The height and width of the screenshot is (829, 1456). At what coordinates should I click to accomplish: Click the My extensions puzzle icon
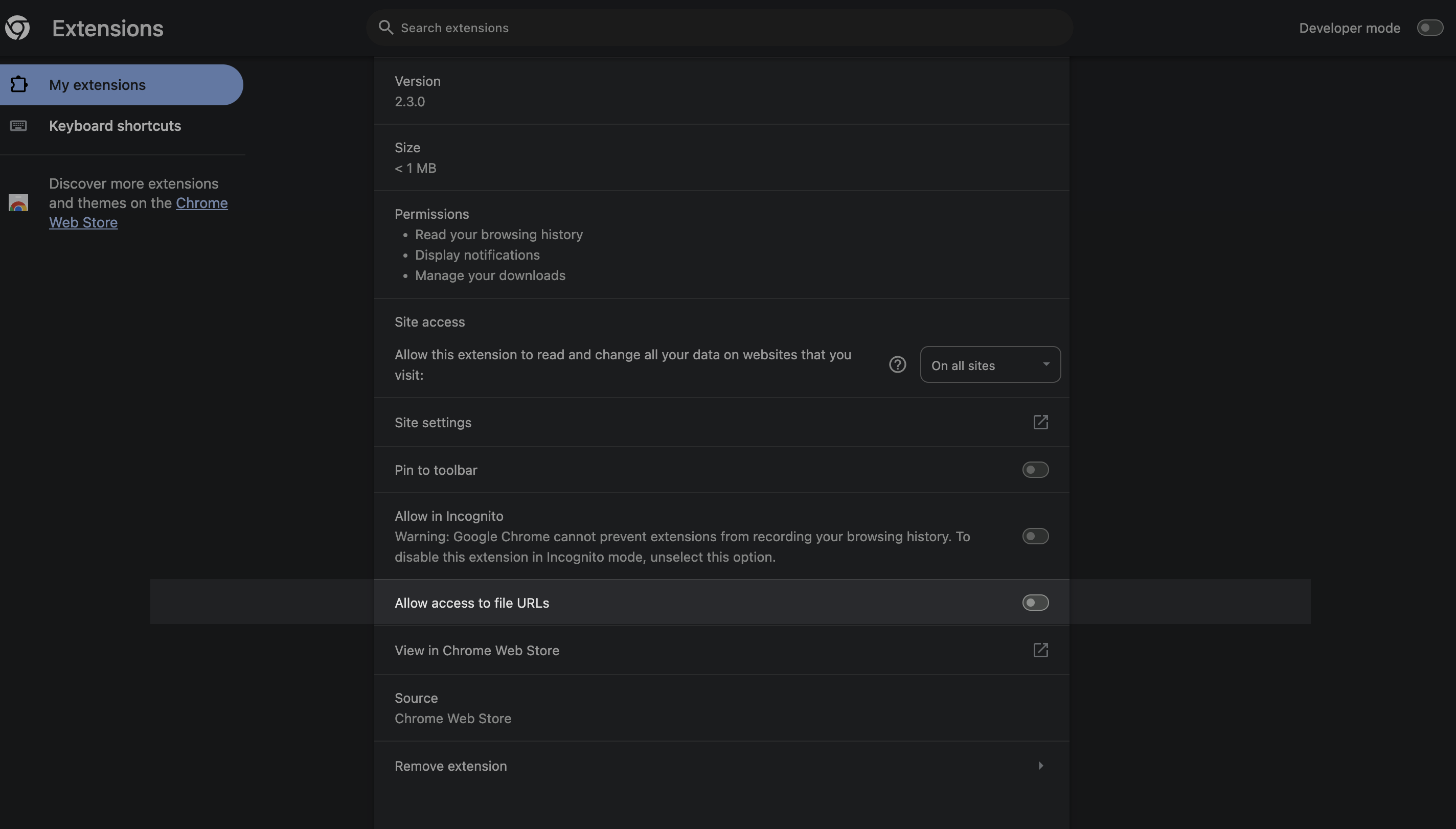pyautogui.click(x=19, y=84)
